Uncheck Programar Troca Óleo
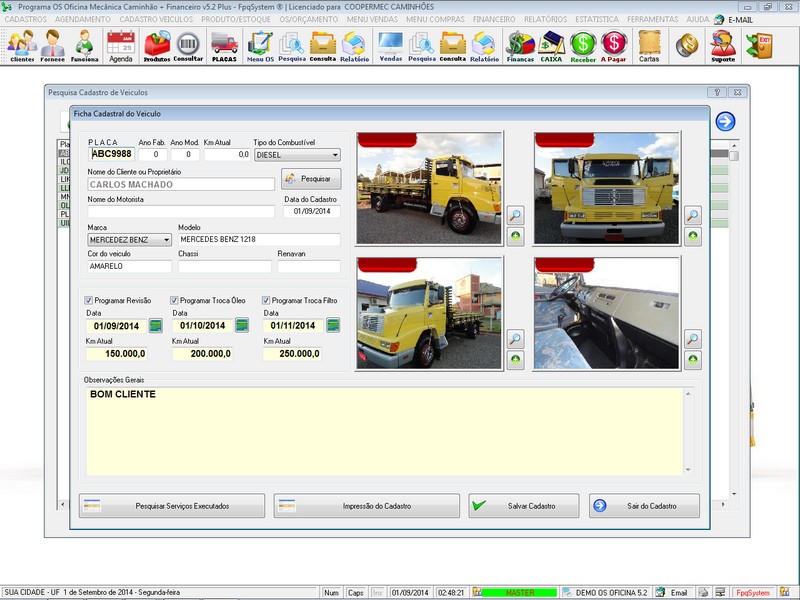Screen dimensions: 800x600 pos(175,300)
